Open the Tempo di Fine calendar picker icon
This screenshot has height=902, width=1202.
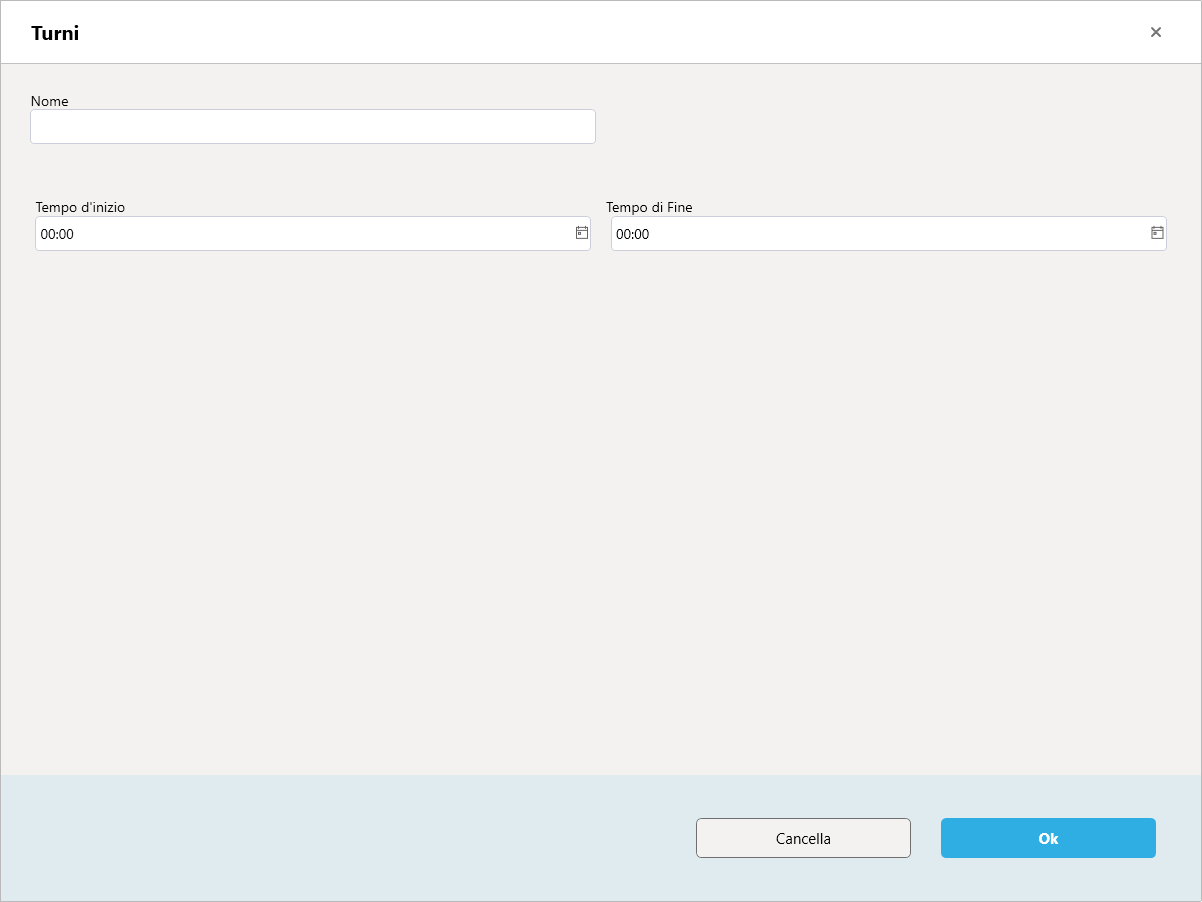[1157, 233]
